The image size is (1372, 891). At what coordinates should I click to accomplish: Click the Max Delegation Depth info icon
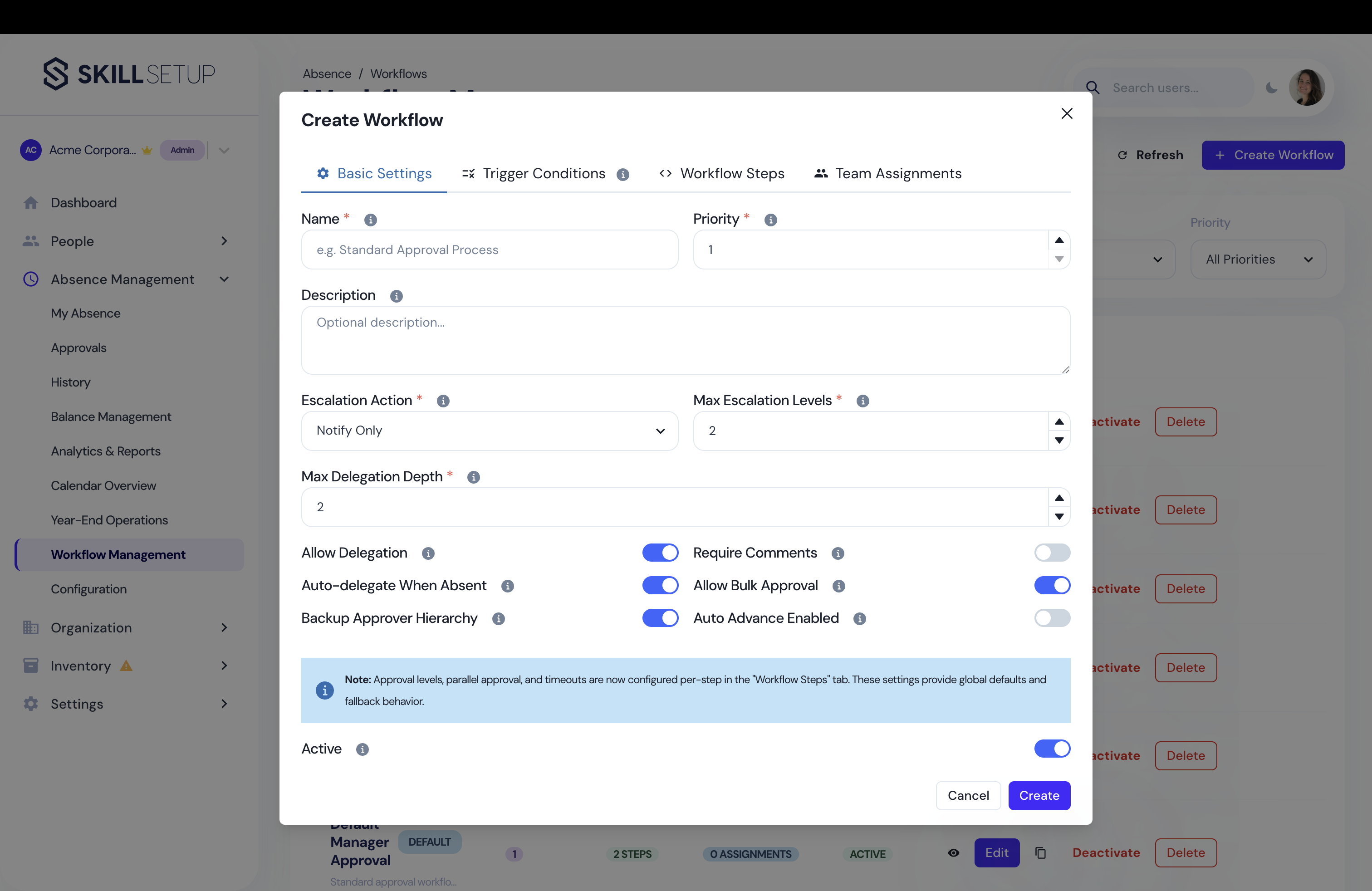pos(473,477)
